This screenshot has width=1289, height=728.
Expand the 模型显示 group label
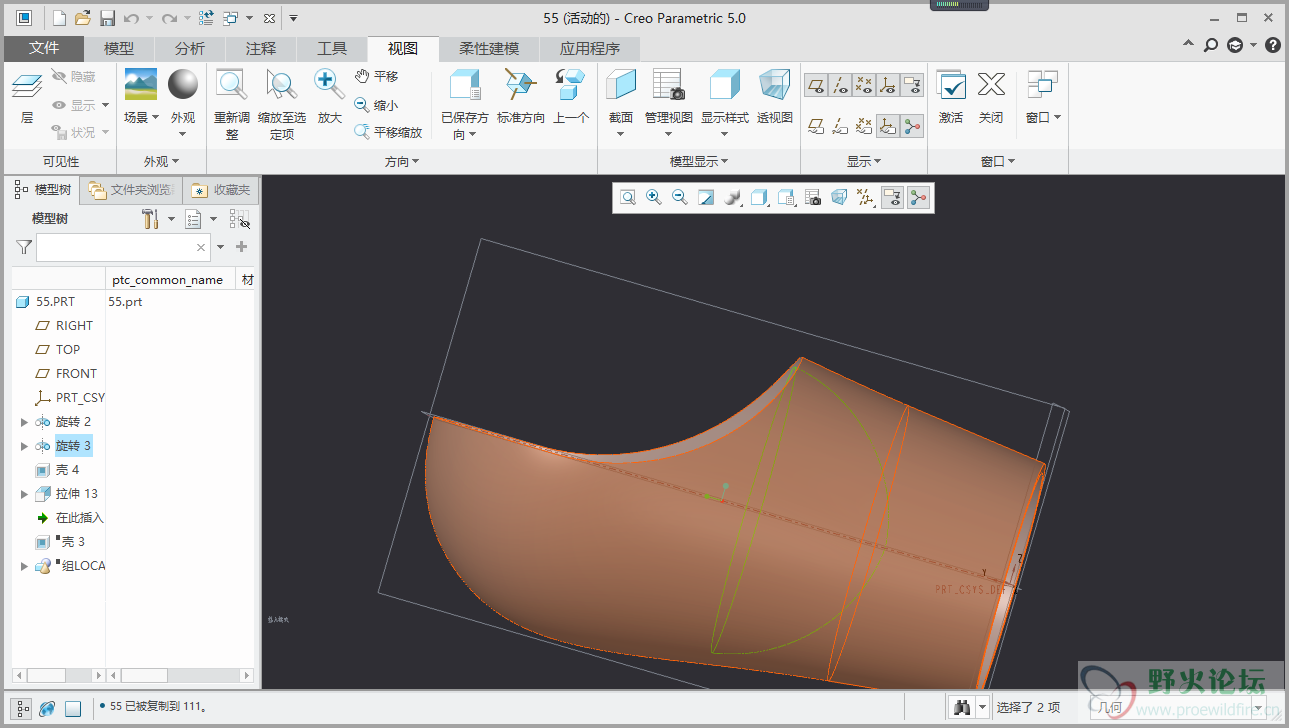(699, 161)
